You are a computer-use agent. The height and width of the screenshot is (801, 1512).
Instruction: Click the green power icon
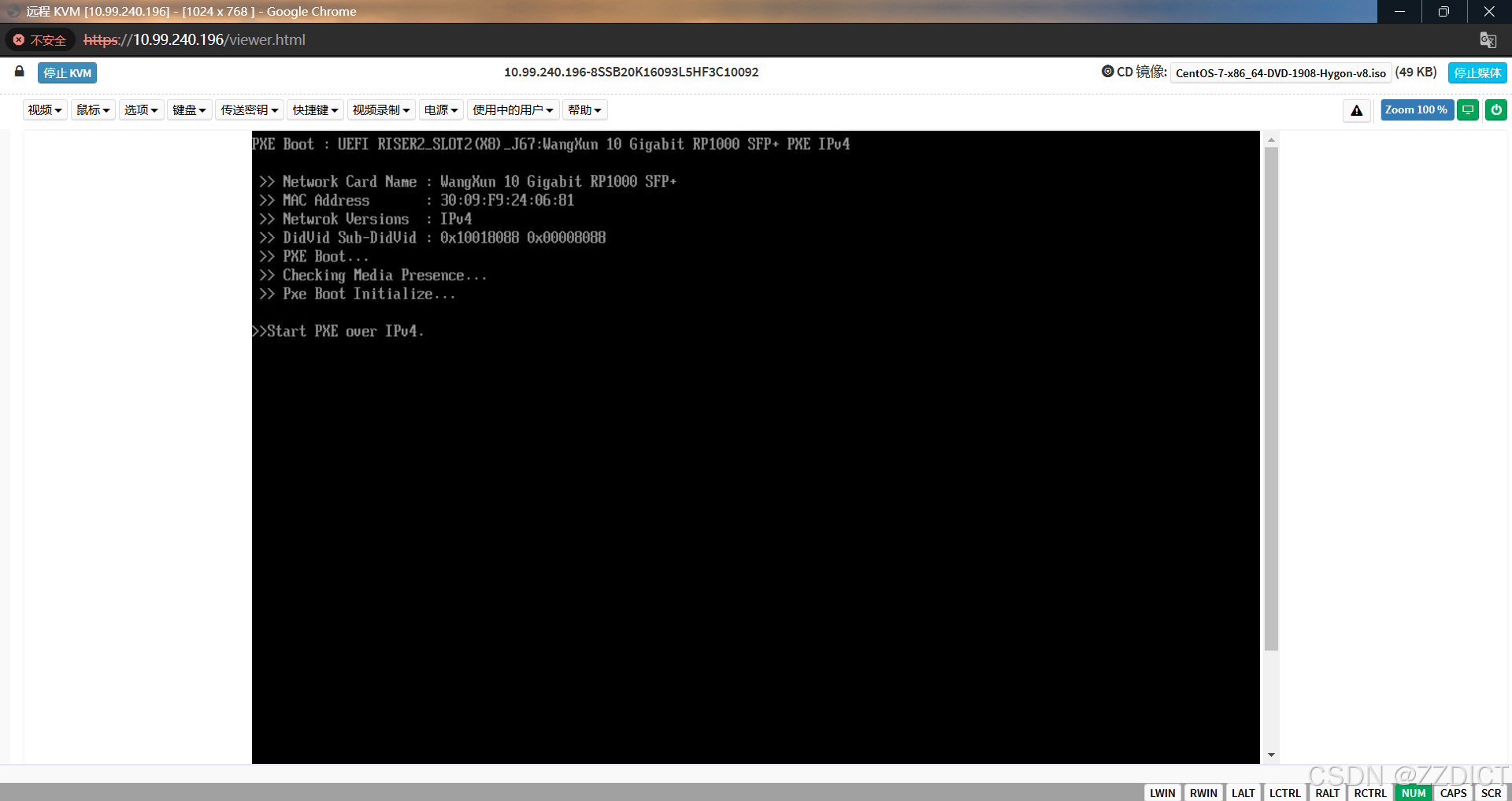[1496, 110]
